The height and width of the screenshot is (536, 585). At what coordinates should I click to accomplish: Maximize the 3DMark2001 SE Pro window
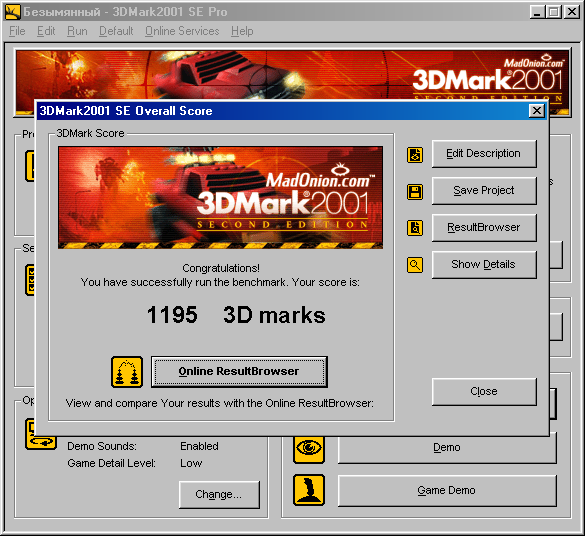(x=554, y=12)
